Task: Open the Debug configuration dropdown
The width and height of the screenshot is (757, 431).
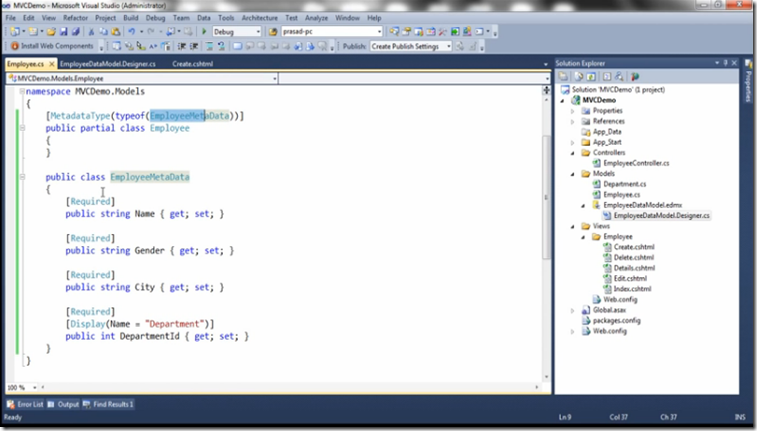Action: coord(258,32)
